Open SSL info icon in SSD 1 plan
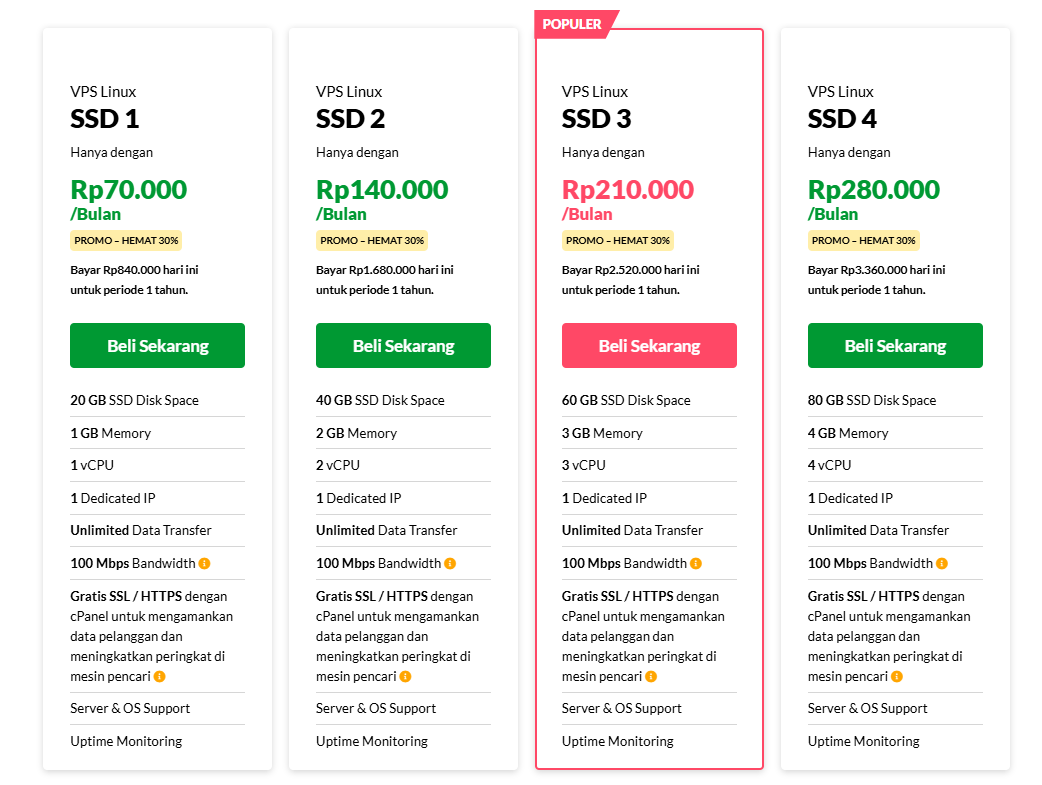This screenshot has width=1042, height=785. pyautogui.click(x=159, y=677)
